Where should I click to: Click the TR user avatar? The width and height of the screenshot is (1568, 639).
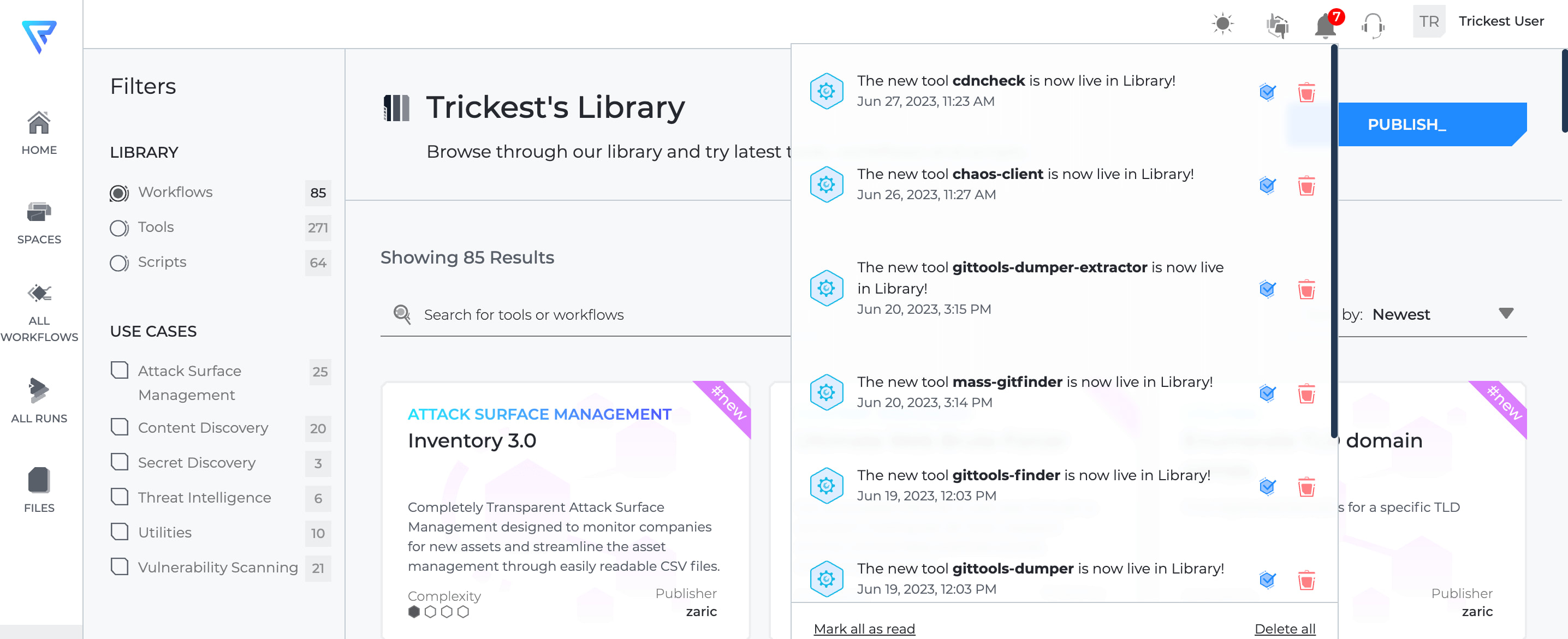1429,21
